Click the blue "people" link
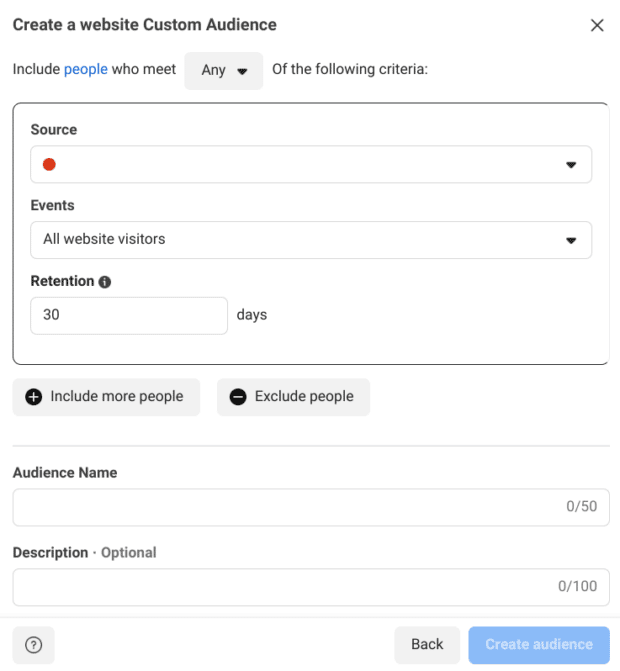Screen dimensions: 620x671 point(86,70)
